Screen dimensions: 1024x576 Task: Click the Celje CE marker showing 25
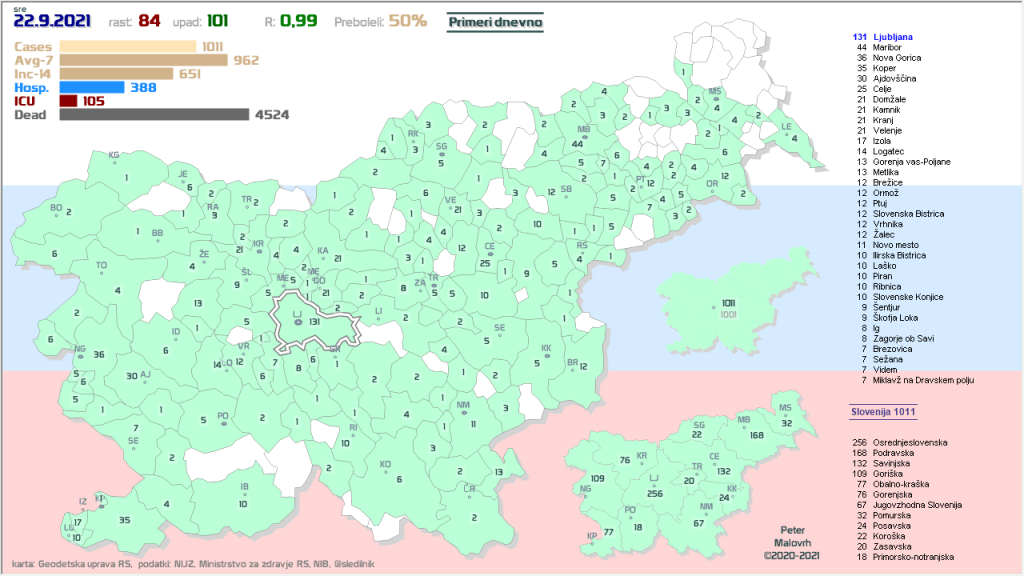489,256
